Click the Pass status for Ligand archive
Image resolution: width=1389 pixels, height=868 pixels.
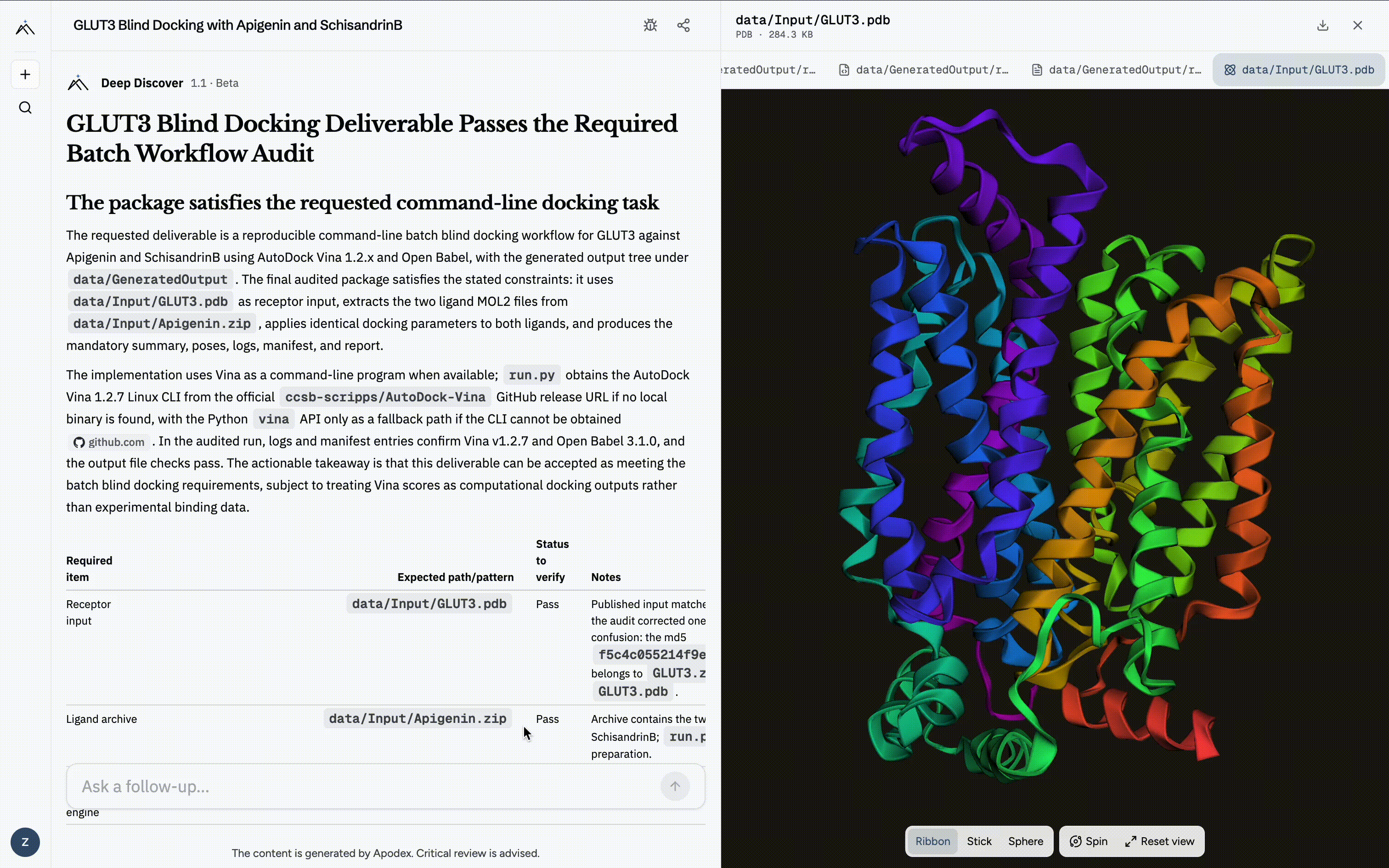click(x=548, y=719)
